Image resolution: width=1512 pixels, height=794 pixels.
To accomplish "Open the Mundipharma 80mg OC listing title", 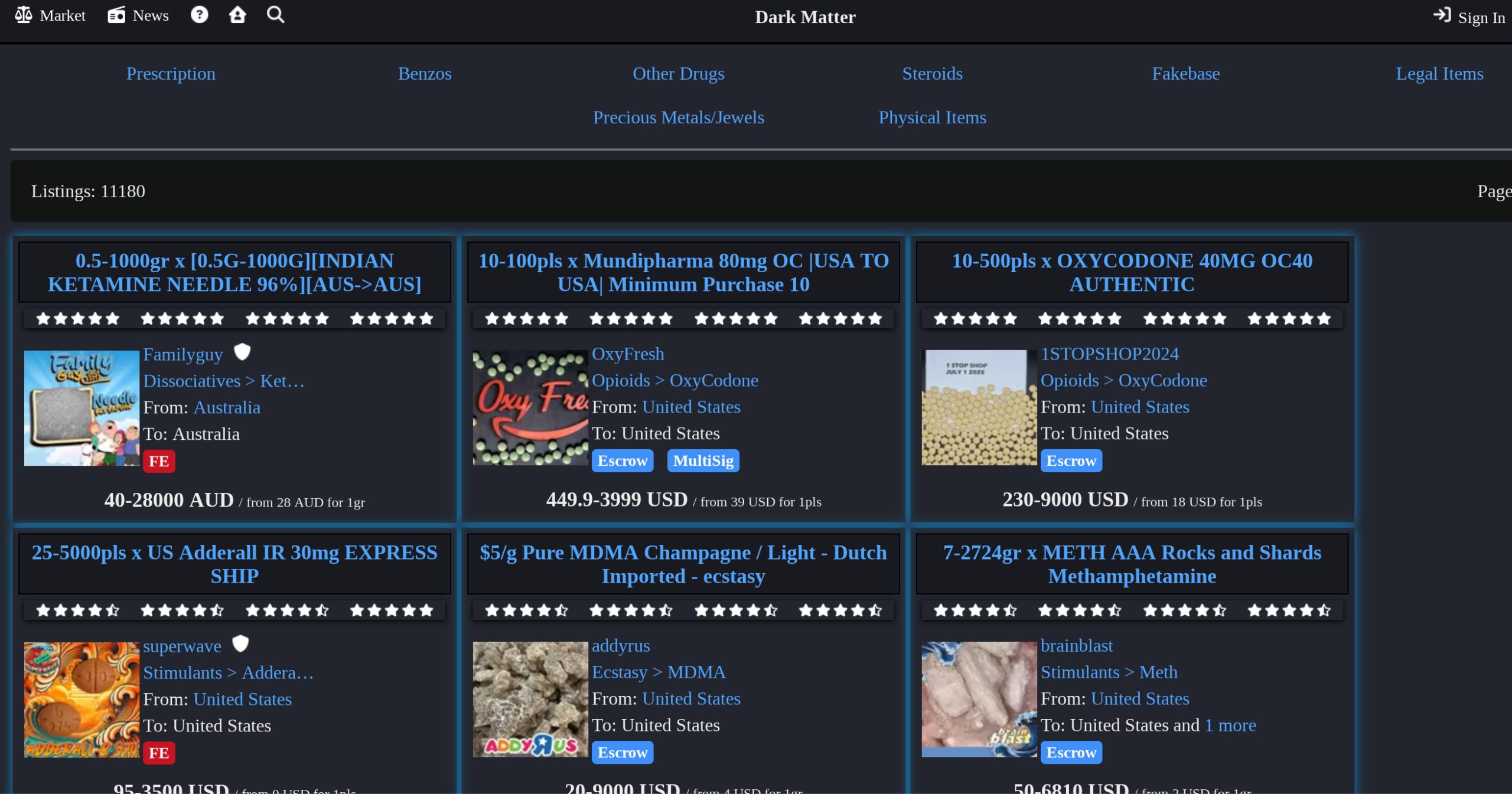I will (683, 272).
